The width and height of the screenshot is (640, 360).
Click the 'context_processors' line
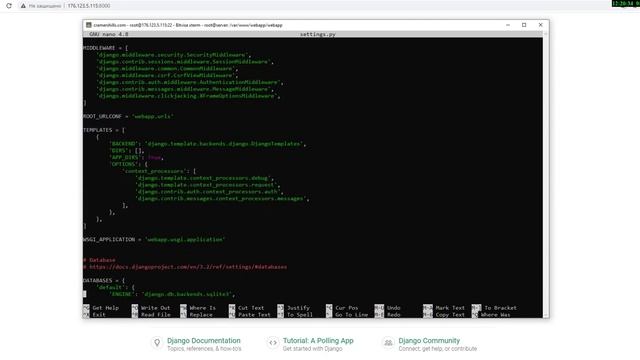click(159, 171)
